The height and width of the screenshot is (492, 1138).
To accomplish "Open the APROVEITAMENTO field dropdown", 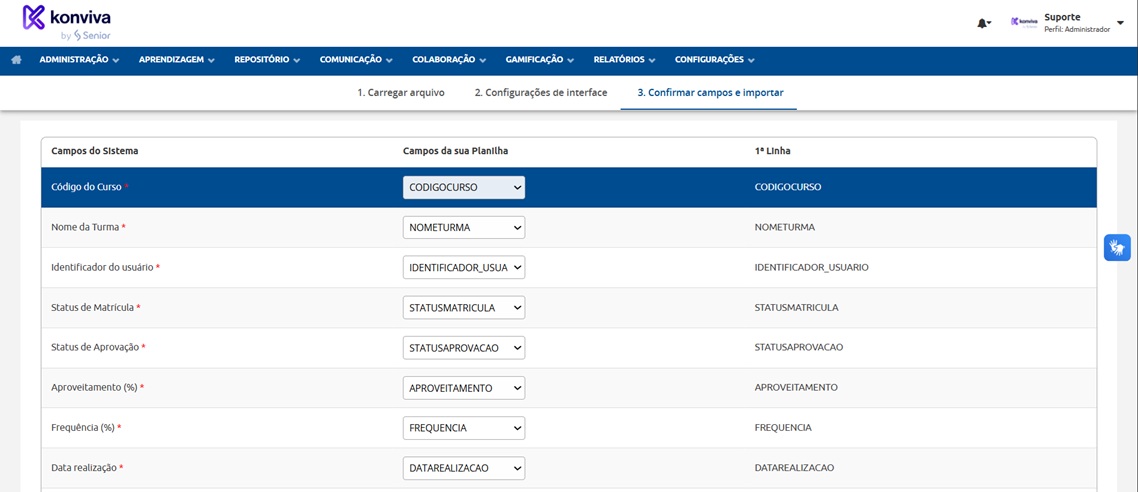I will click(464, 388).
